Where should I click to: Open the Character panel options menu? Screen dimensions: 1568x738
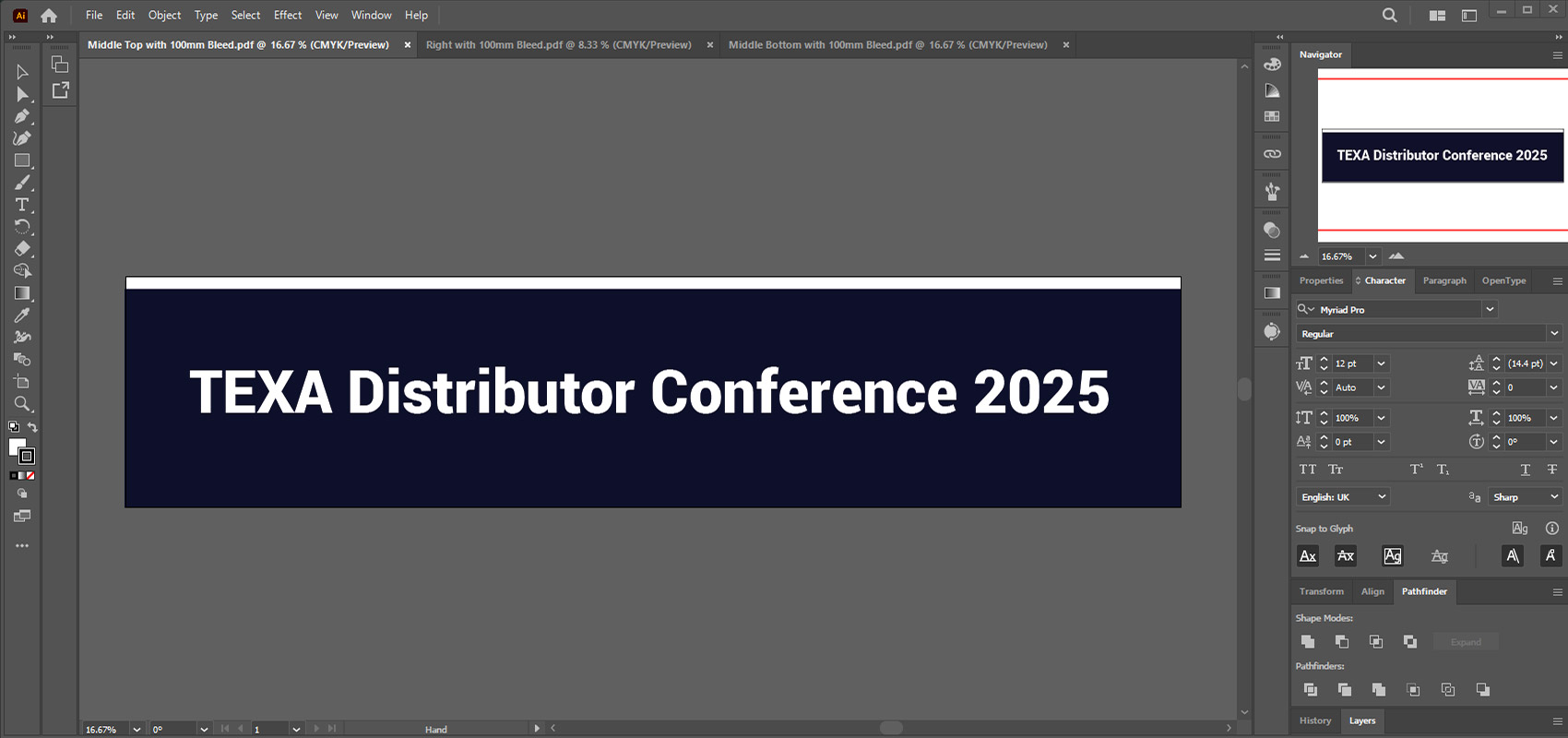coord(1557,281)
